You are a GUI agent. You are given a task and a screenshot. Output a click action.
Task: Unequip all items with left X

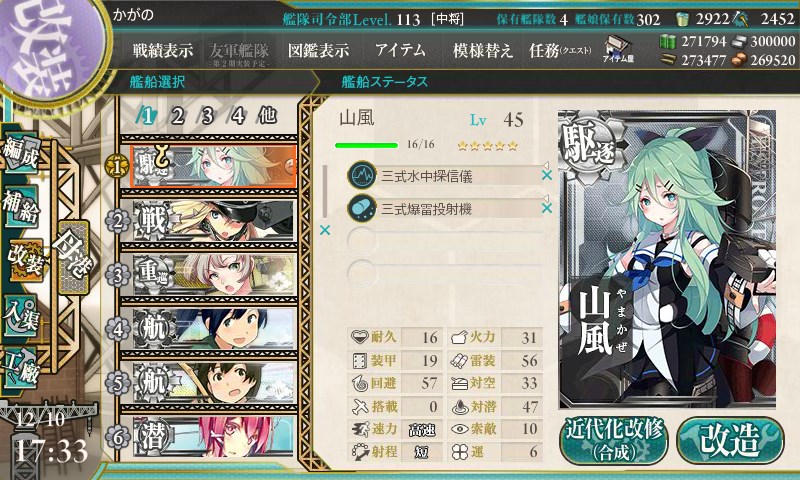(x=324, y=231)
